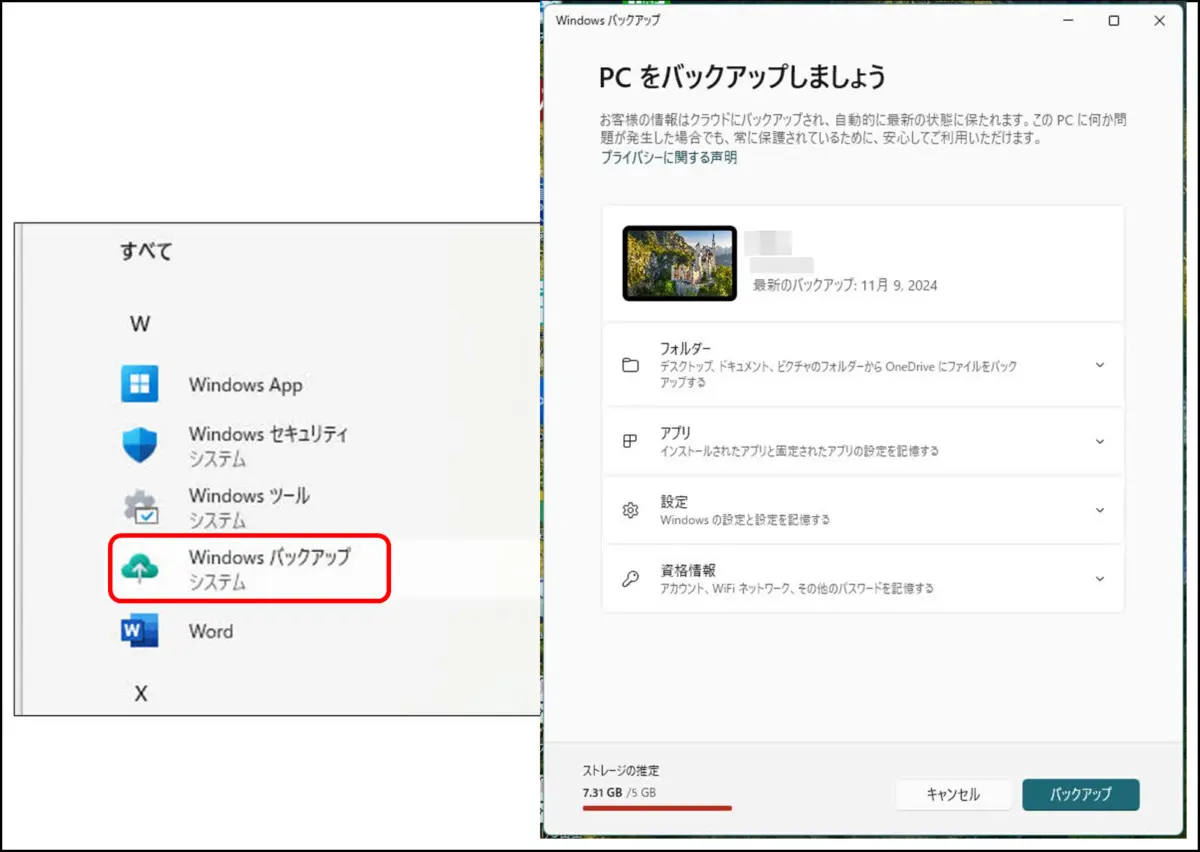The height and width of the screenshot is (852, 1200).
Task: Click the grid icon beside アプリ
Action: (630, 441)
